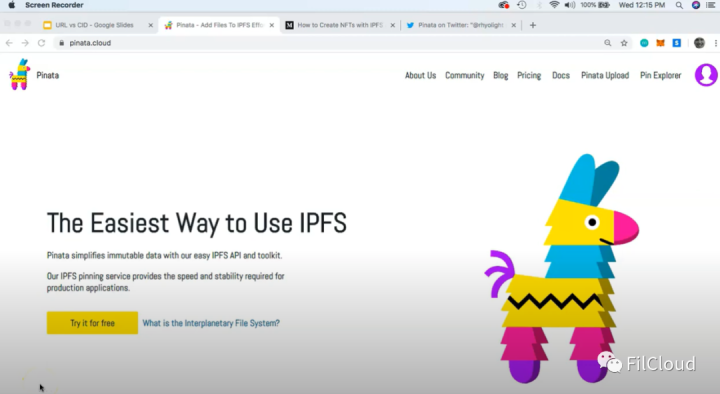Close the Pinata on Twitter tab
Screen dimensions: 720x394
(x=513, y=25)
